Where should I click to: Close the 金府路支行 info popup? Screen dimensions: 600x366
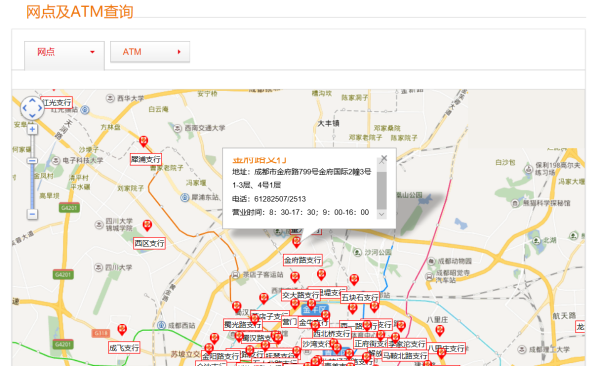pyautogui.click(x=384, y=158)
